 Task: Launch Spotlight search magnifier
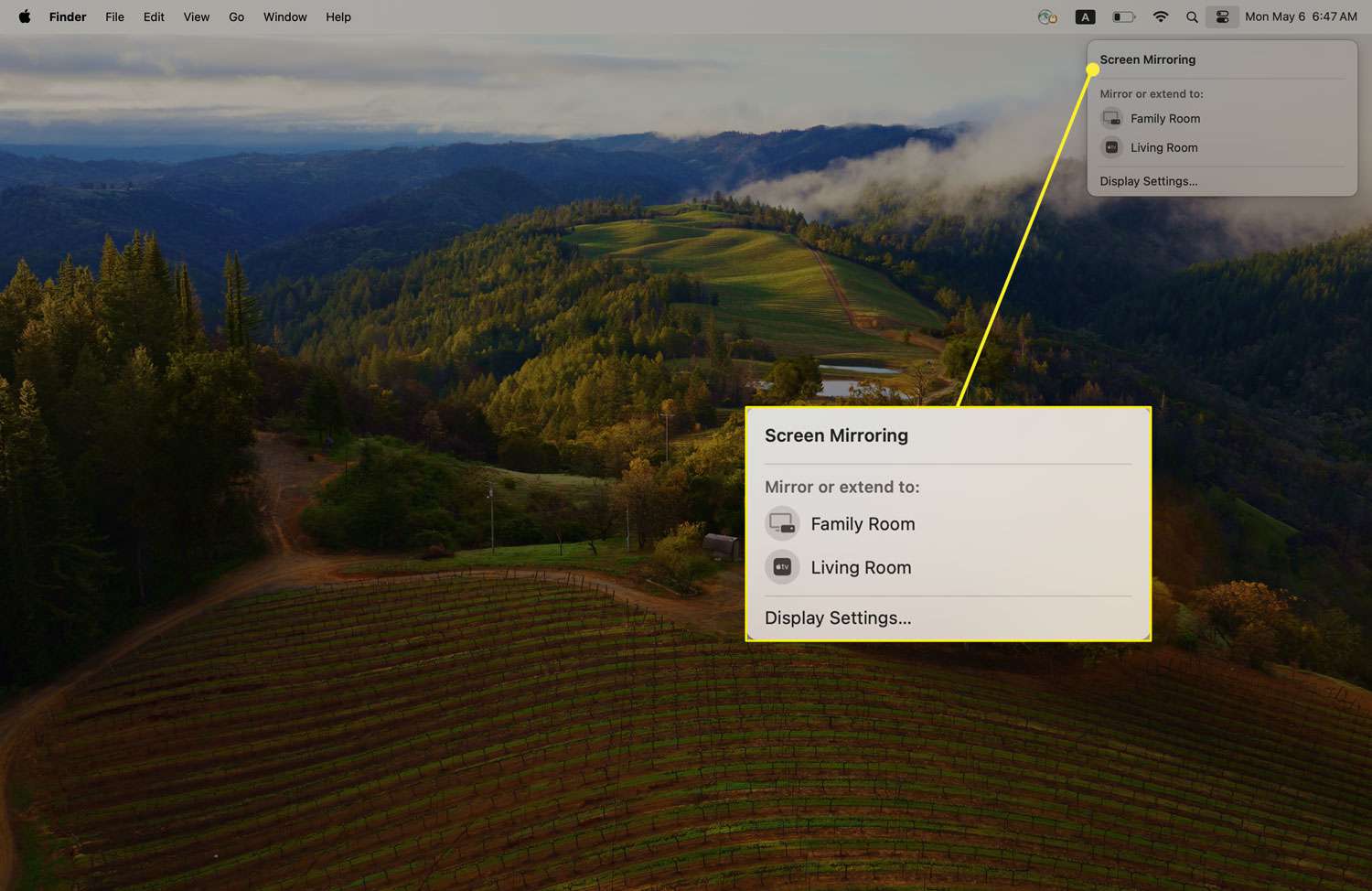pyautogui.click(x=1192, y=16)
